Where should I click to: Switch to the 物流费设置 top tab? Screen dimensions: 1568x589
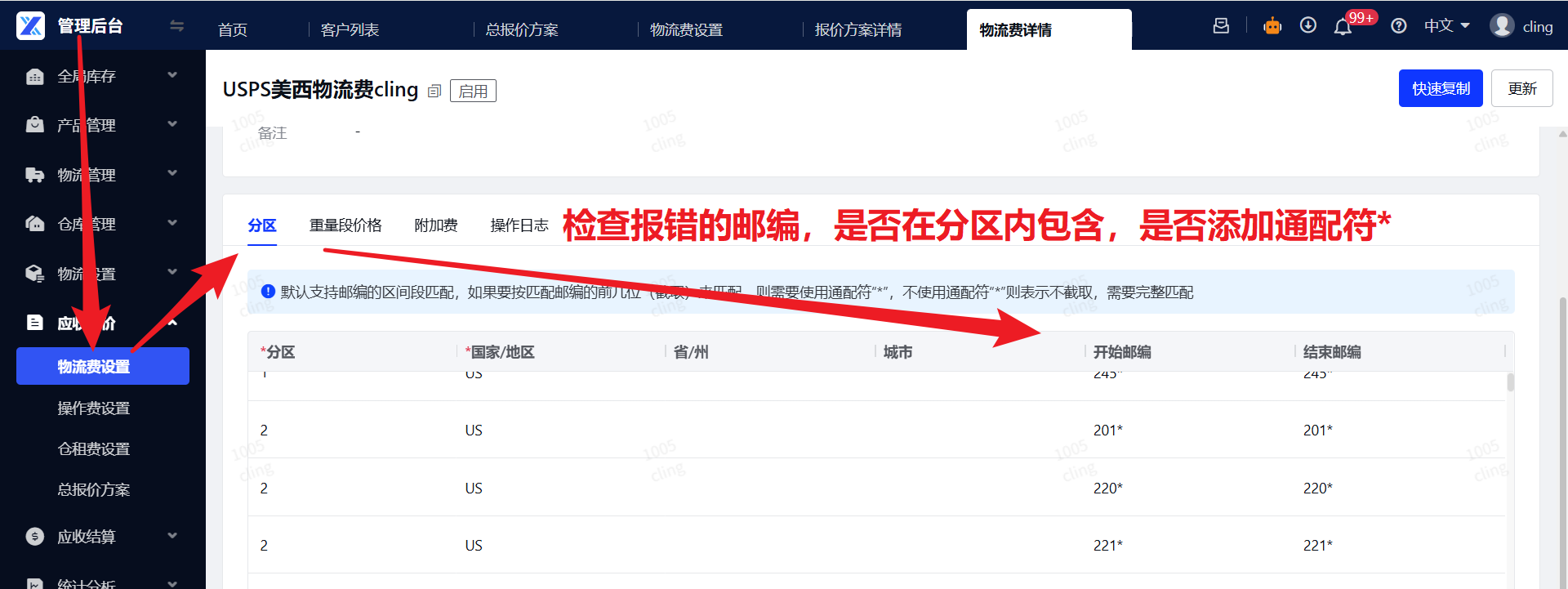[686, 30]
